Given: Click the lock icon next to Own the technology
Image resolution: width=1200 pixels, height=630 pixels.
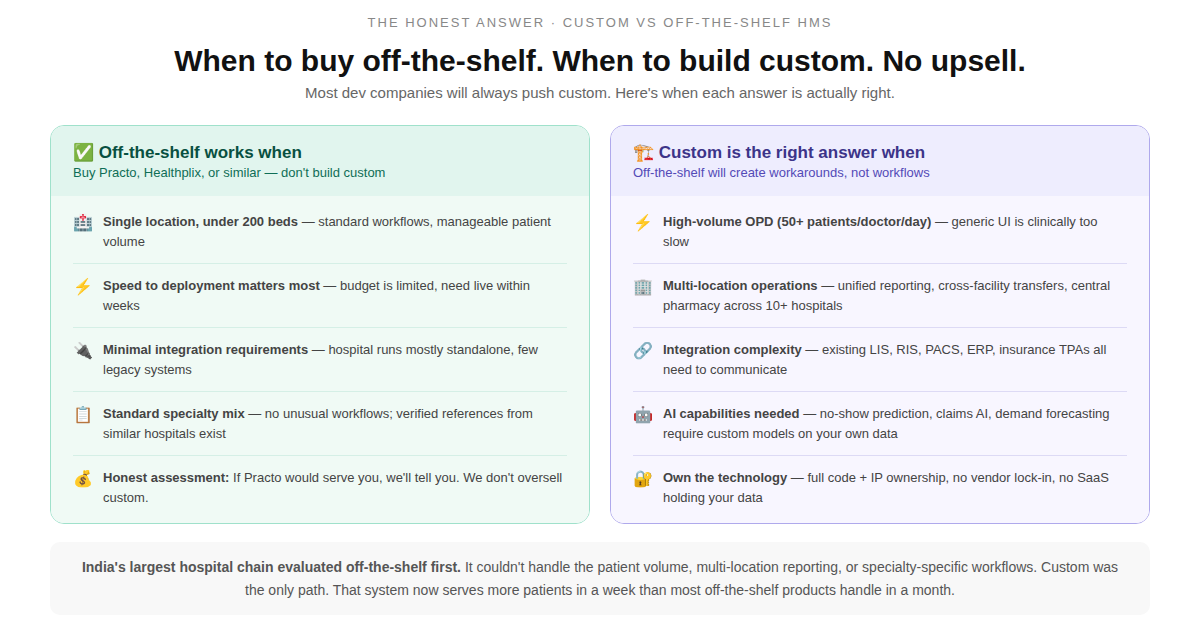Looking at the screenshot, I should tap(643, 479).
